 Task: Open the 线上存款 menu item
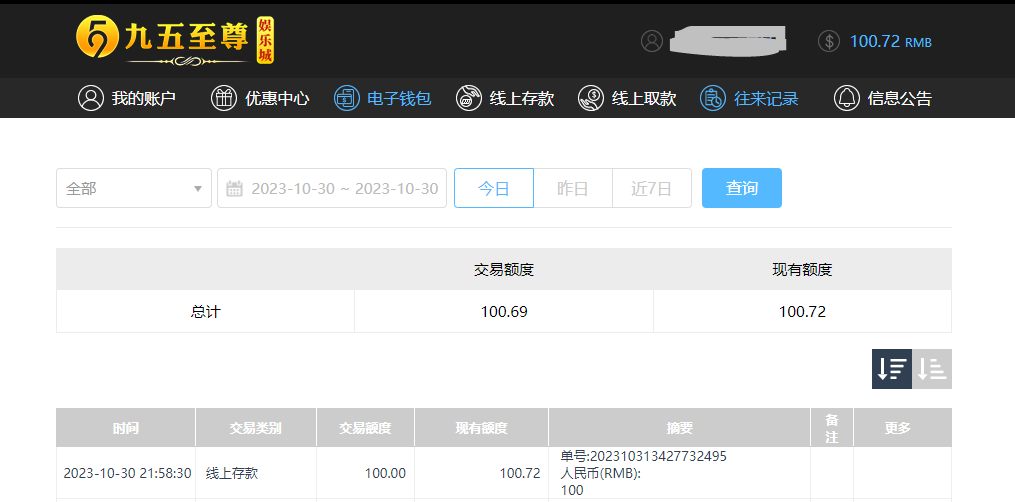point(505,98)
